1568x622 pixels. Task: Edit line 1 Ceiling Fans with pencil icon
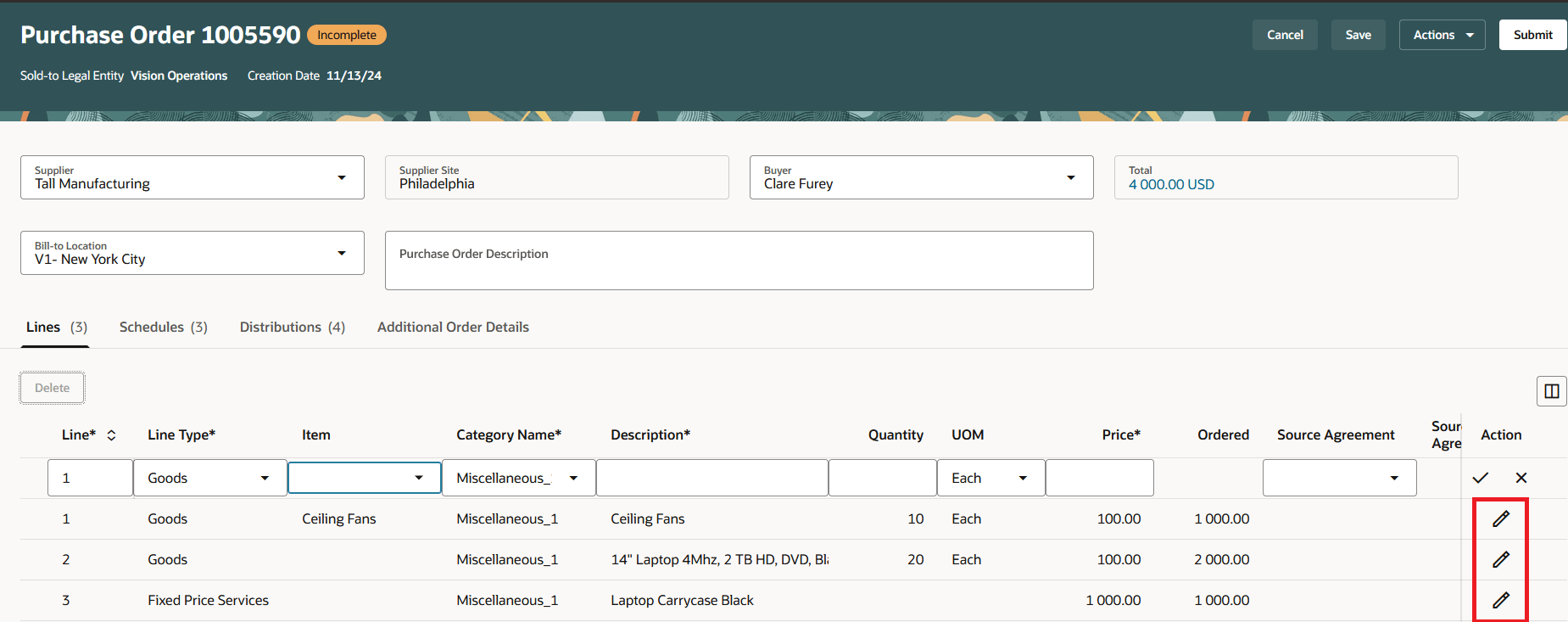click(x=1500, y=518)
